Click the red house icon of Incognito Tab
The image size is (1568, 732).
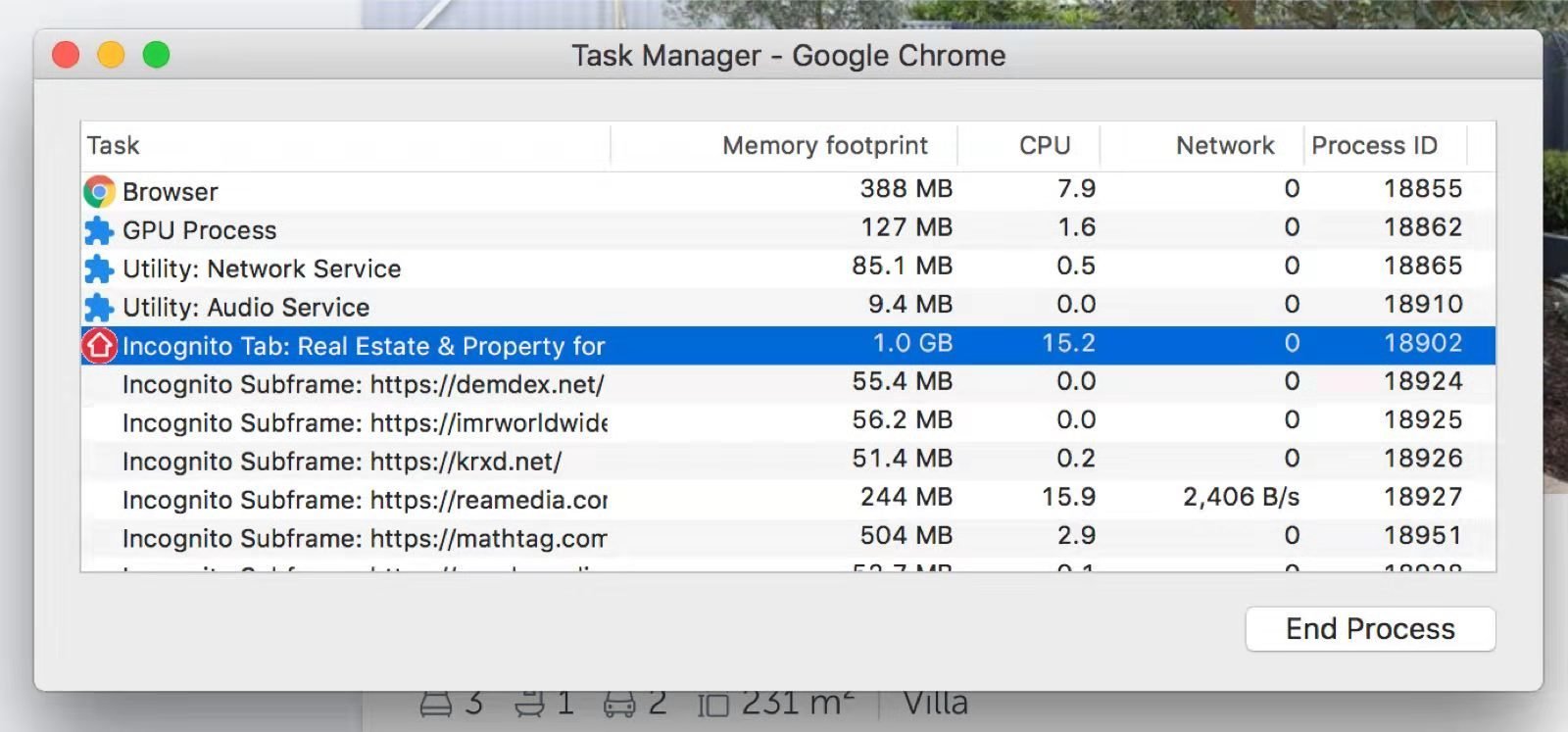pos(99,345)
